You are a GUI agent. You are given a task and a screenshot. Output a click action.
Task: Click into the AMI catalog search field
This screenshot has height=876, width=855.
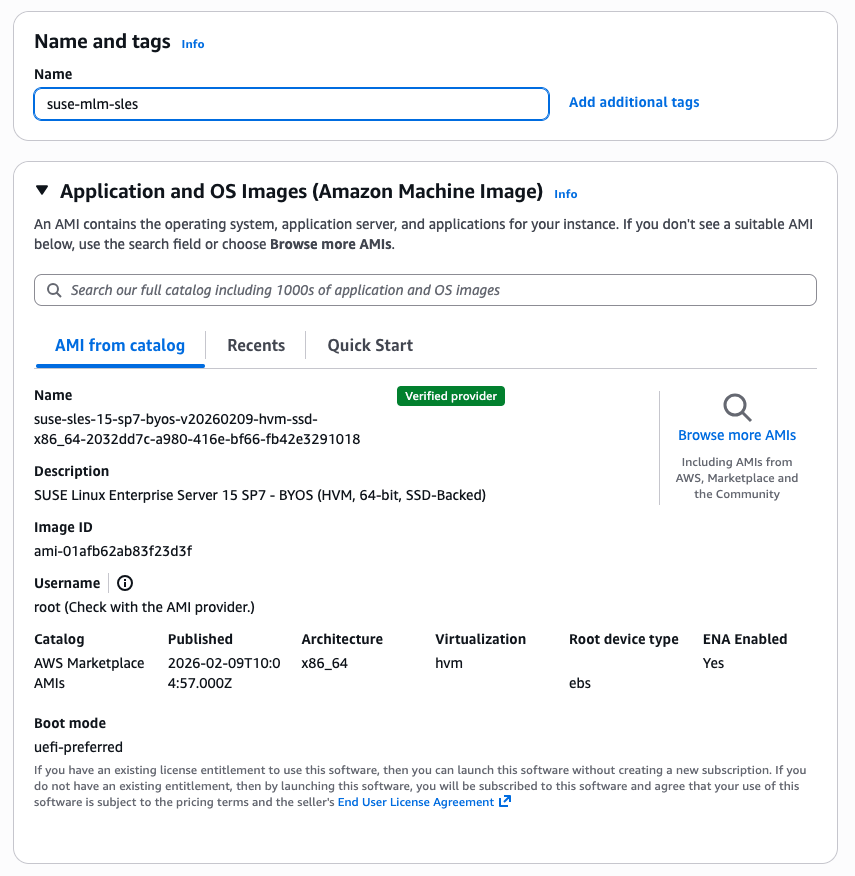coord(430,290)
